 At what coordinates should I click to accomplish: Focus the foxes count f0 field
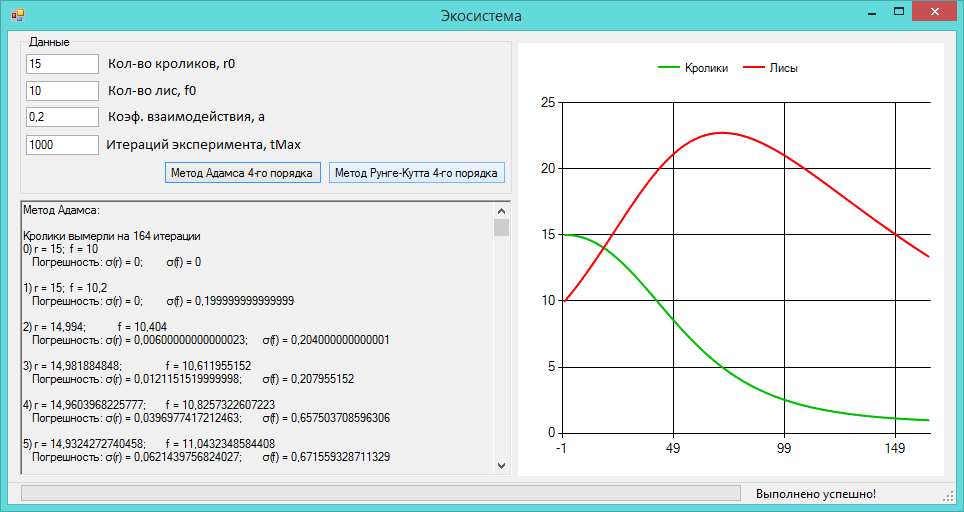tap(62, 91)
